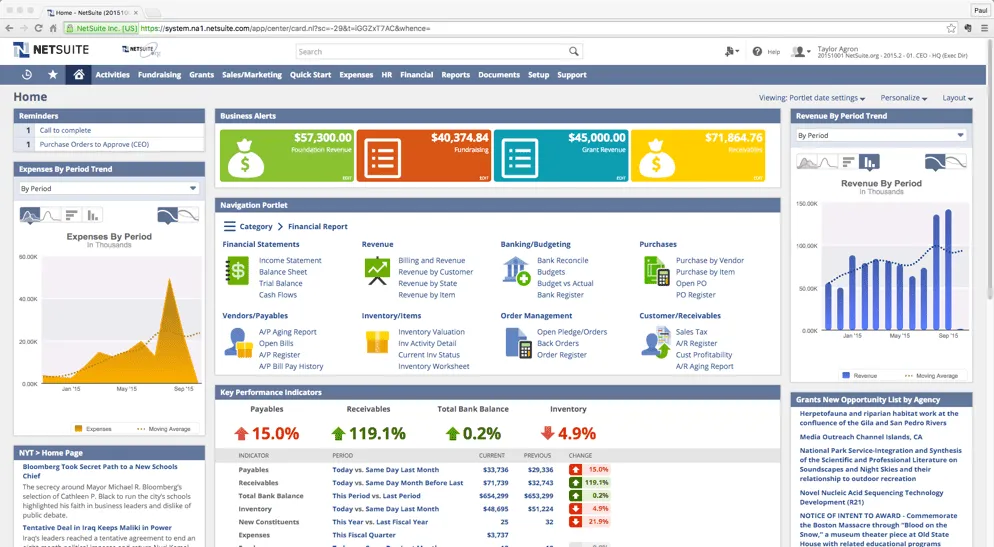
Task: Open the Balance Sheet link
Action: [x=283, y=272]
